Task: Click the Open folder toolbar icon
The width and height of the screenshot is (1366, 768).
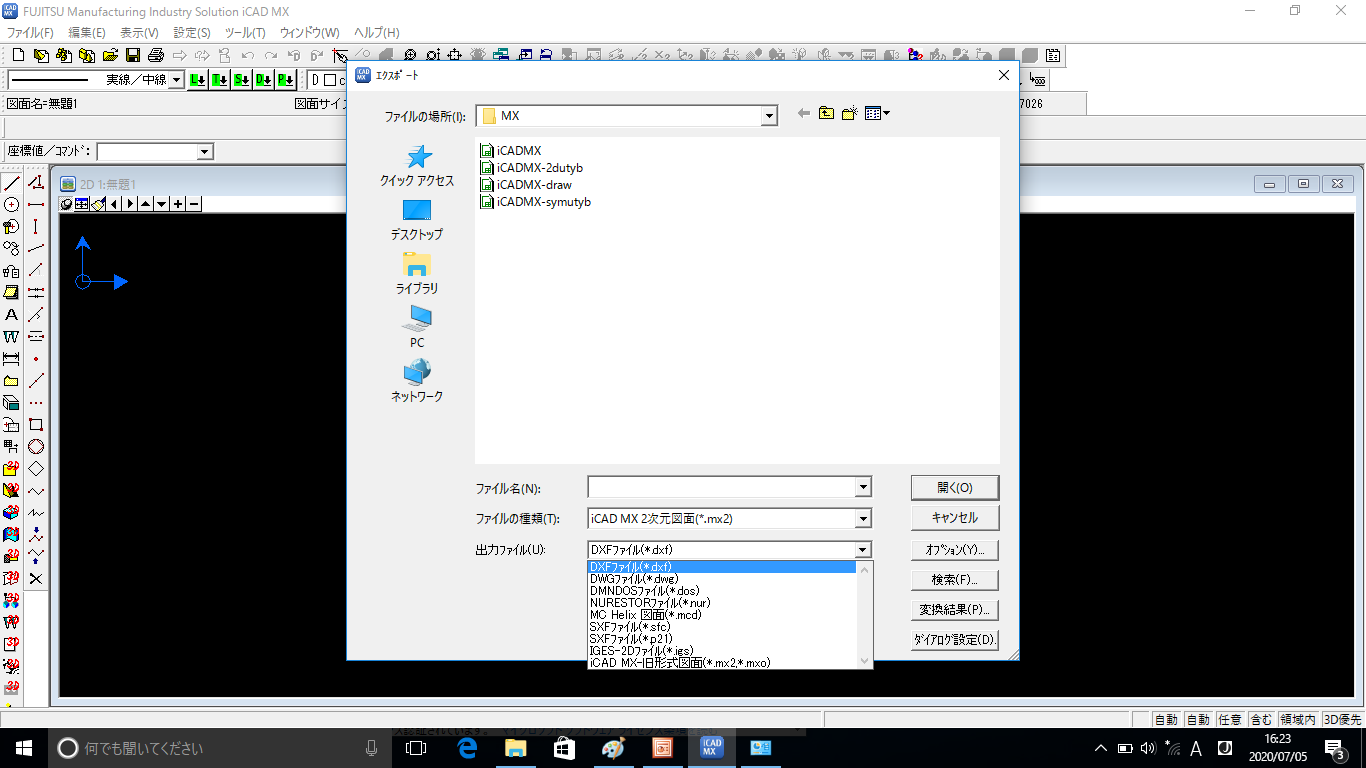Action: pyautogui.click(x=110, y=55)
